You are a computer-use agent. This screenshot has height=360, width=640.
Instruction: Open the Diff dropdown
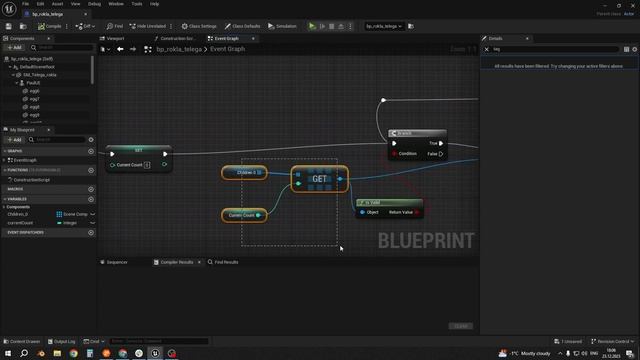[x=85, y=26]
